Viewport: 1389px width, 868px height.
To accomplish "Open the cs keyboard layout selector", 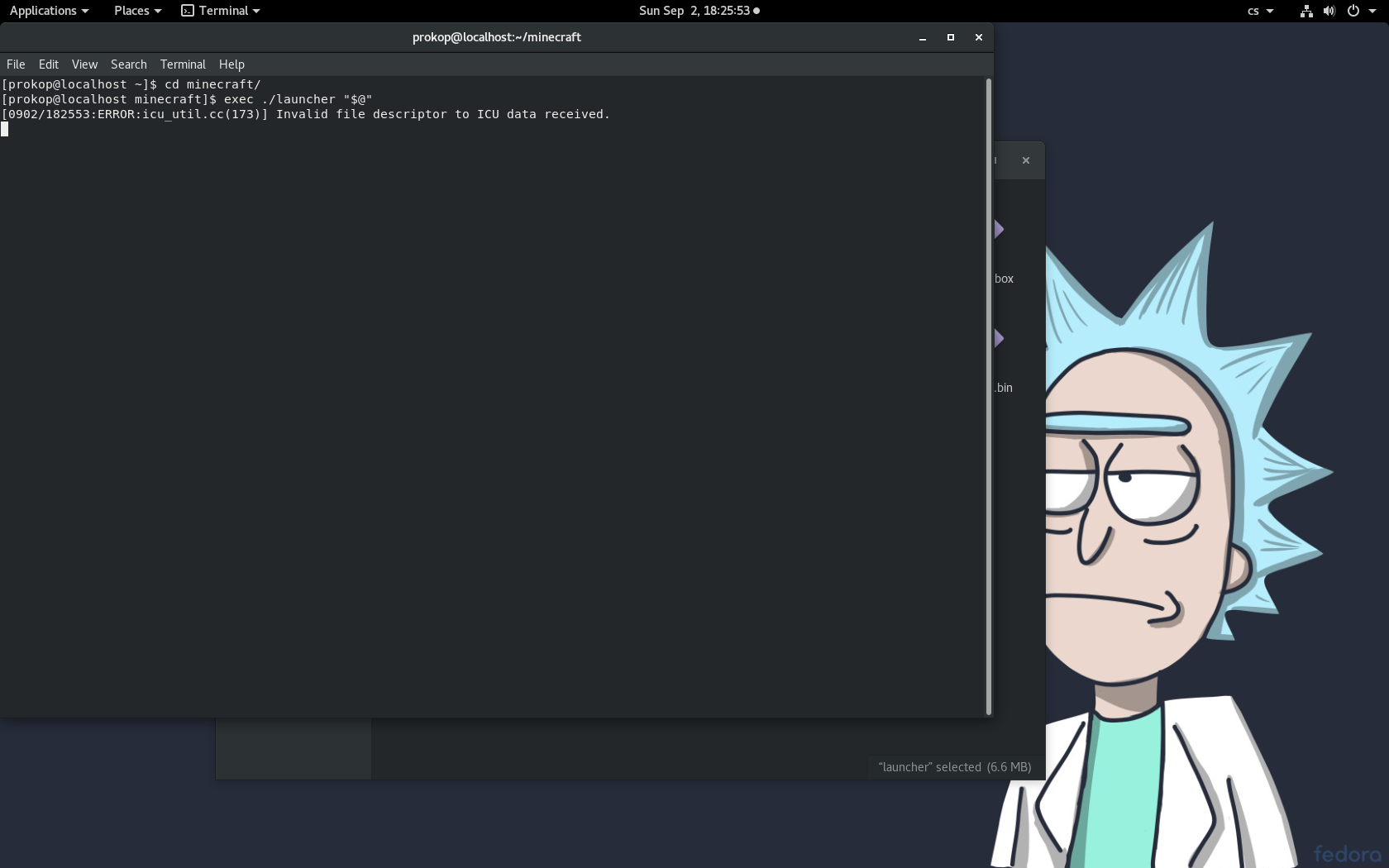I will click(x=1260, y=11).
